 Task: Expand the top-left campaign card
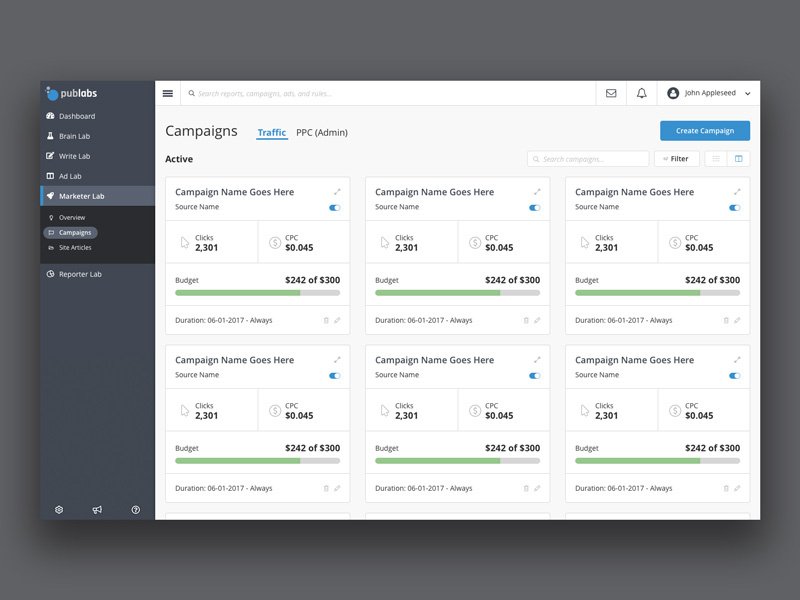coord(337,192)
